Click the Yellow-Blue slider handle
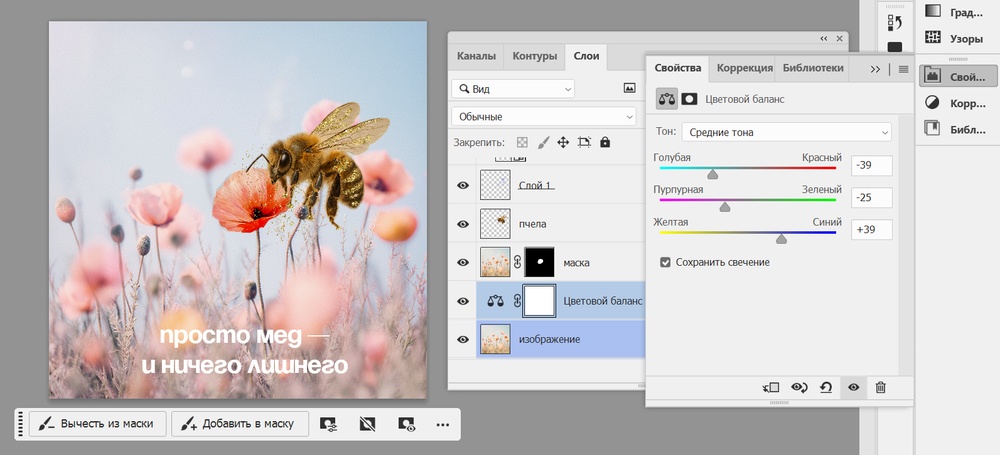 tap(781, 239)
